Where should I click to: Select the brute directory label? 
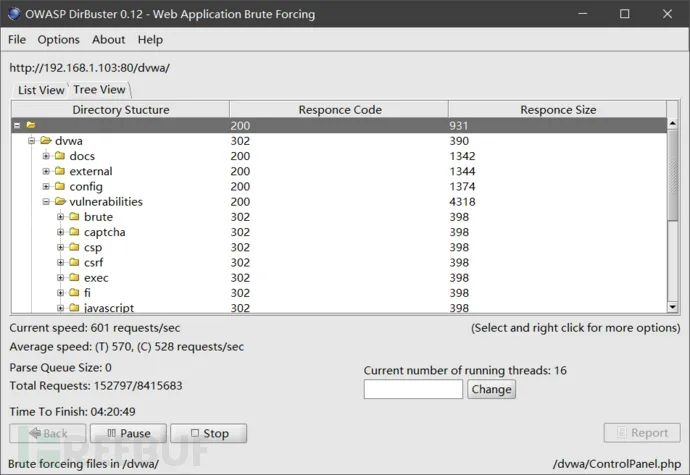coord(98,217)
